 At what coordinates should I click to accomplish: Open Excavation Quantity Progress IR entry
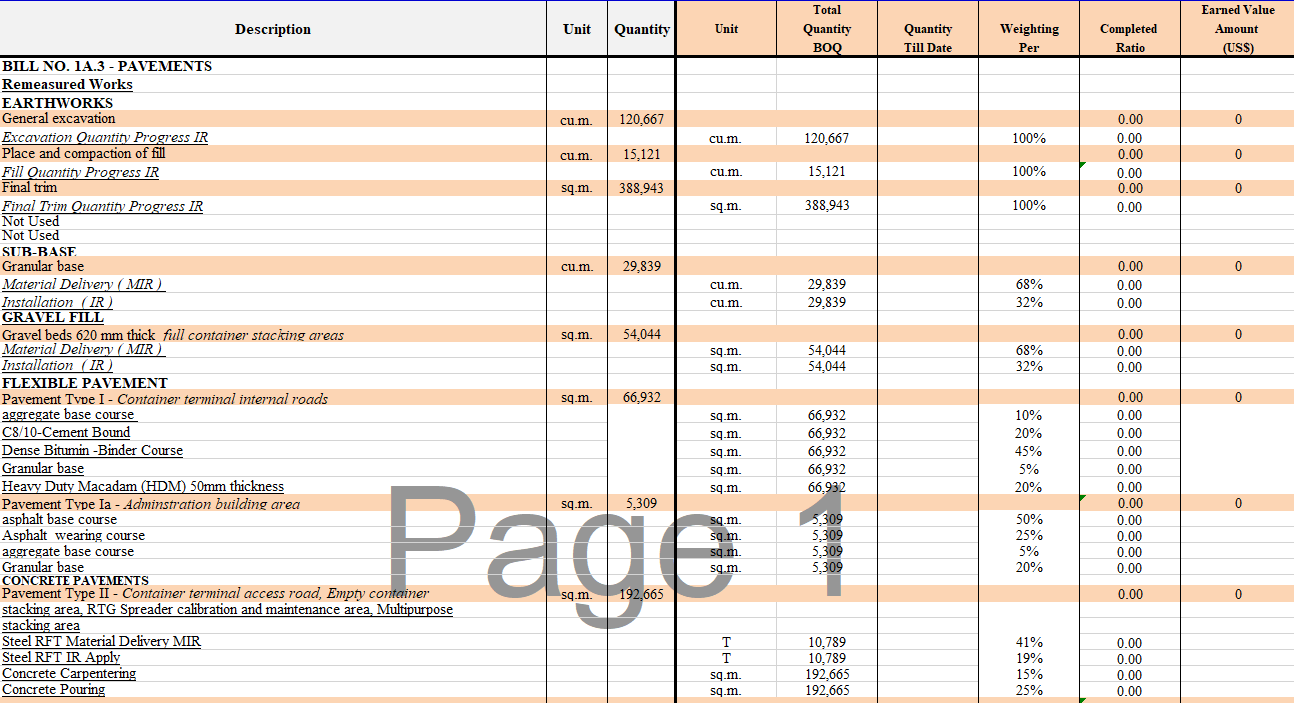coord(105,137)
